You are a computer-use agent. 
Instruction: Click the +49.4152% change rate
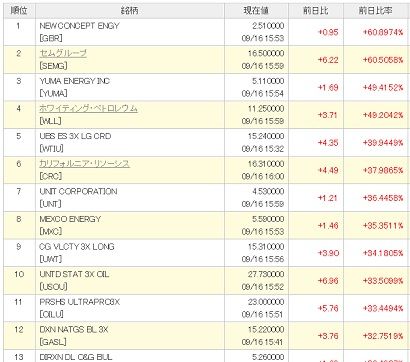tap(383, 88)
